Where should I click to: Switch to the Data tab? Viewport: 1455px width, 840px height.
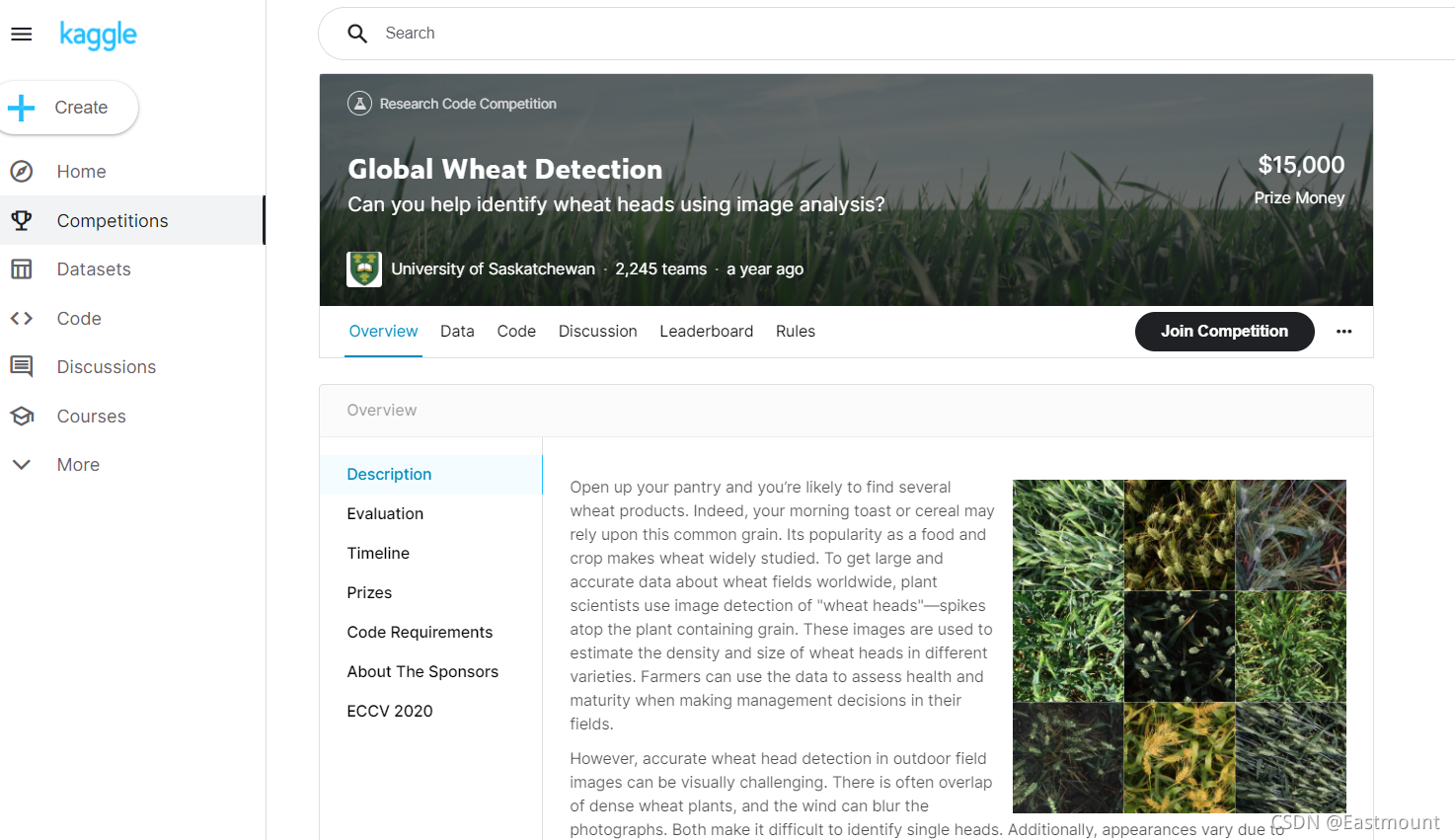[457, 332]
